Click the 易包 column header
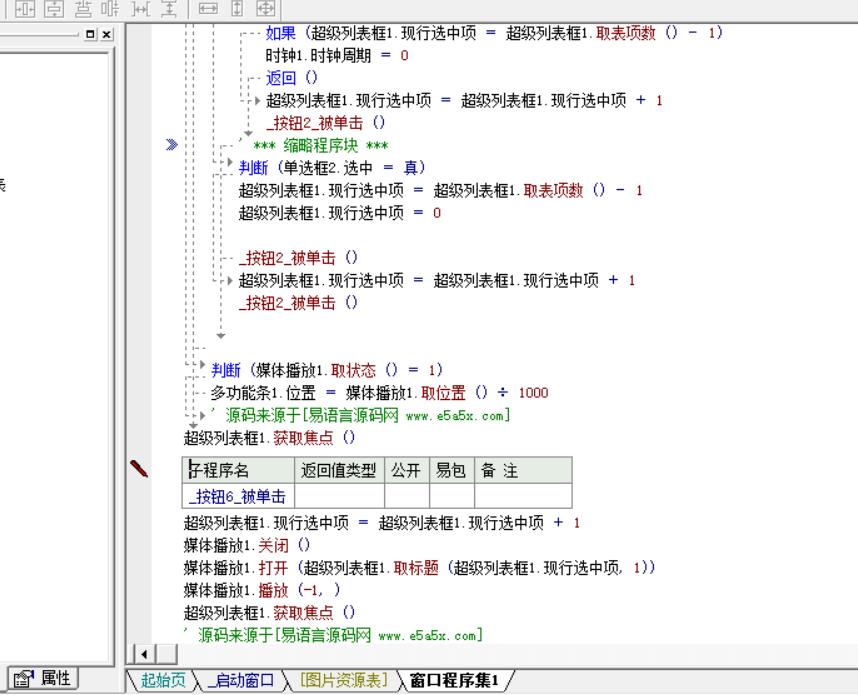The height and width of the screenshot is (695, 858). (452, 470)
